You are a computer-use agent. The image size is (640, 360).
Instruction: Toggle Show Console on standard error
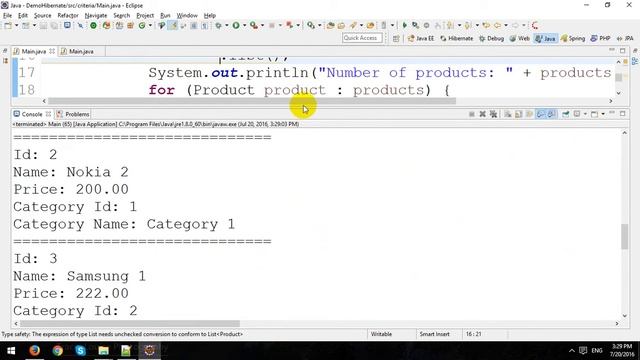pyautogui.click(x=551, y=114)
